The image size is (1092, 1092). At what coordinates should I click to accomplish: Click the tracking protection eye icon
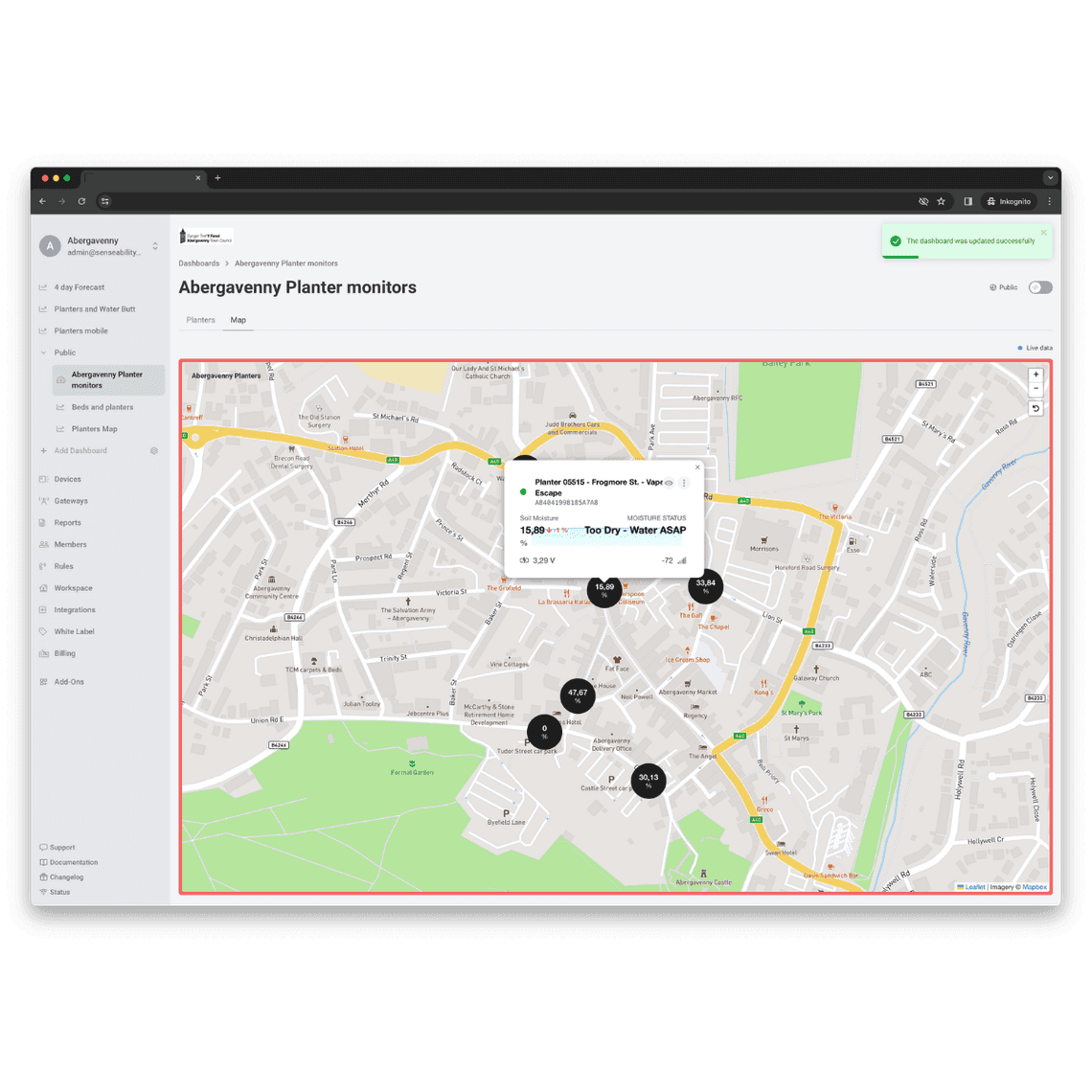pyautogui.click(x=923, y=201)
